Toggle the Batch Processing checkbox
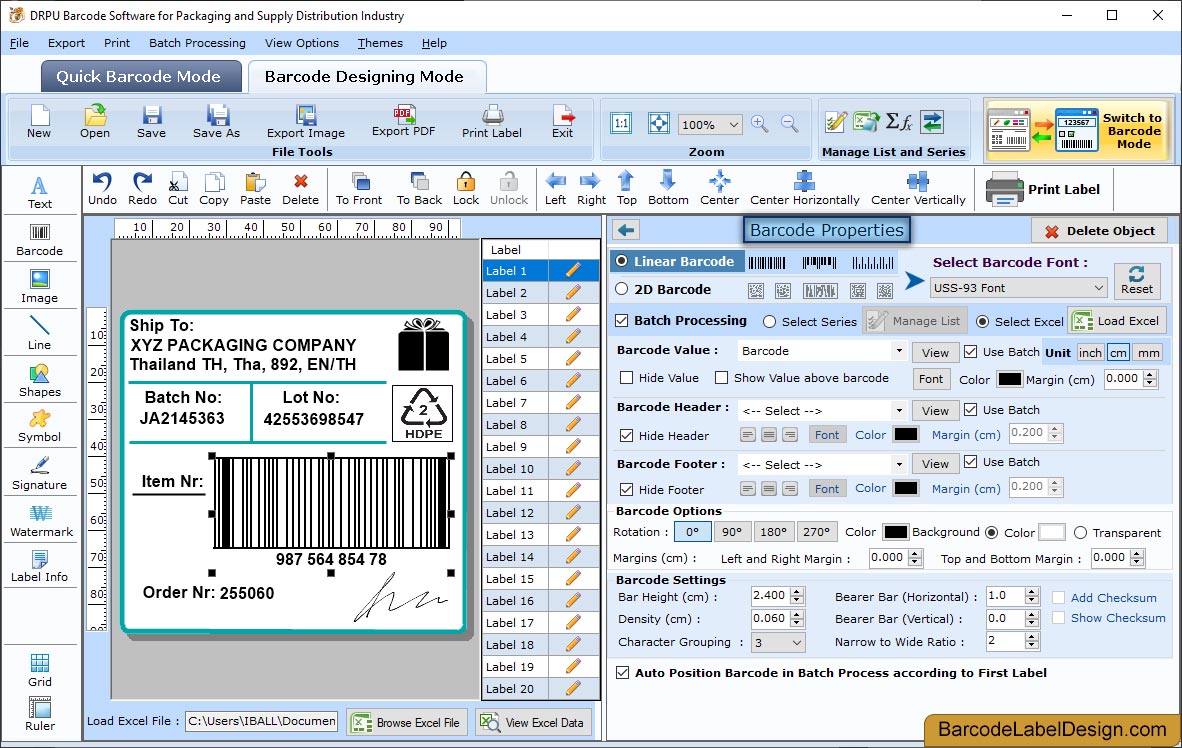Viewport: 1182px width, 748px height. point(622,320)
